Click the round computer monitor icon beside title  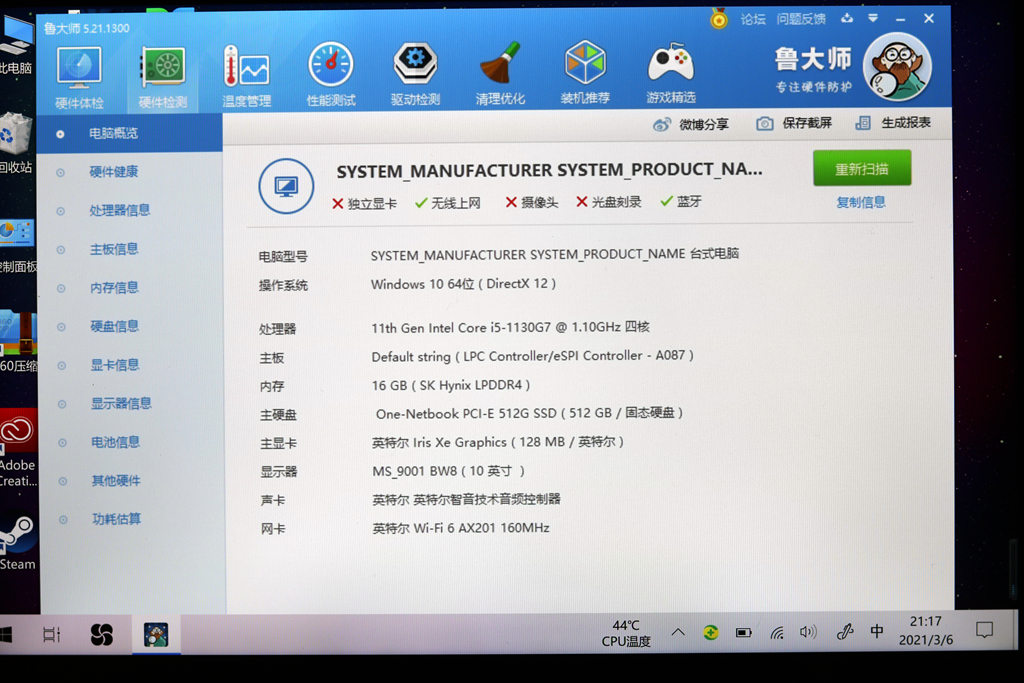(286, 186)
